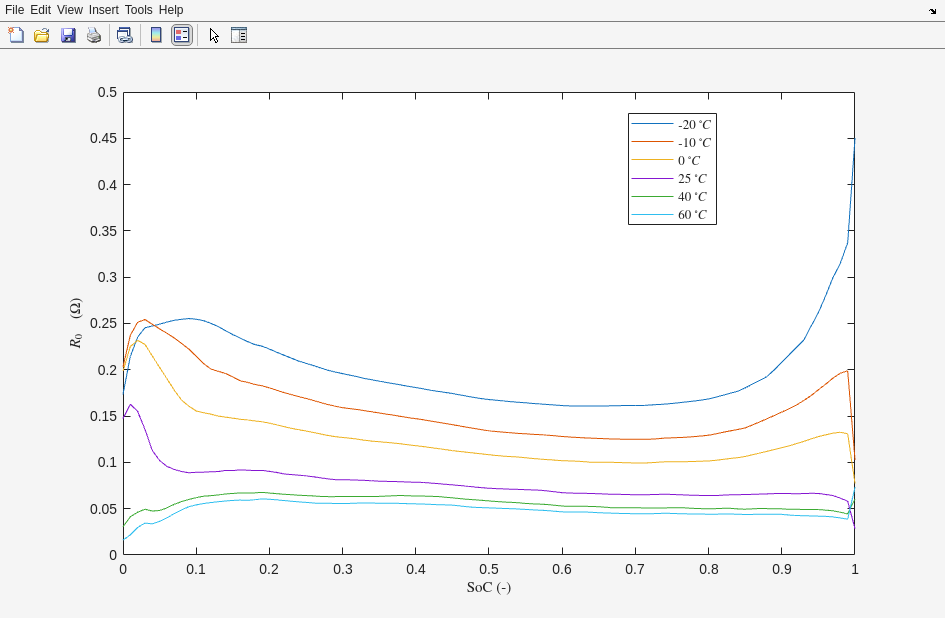Viewport: 945px width, 618px height.
Task: Click the New Figure icon
Action: click(x=16, y=35)
